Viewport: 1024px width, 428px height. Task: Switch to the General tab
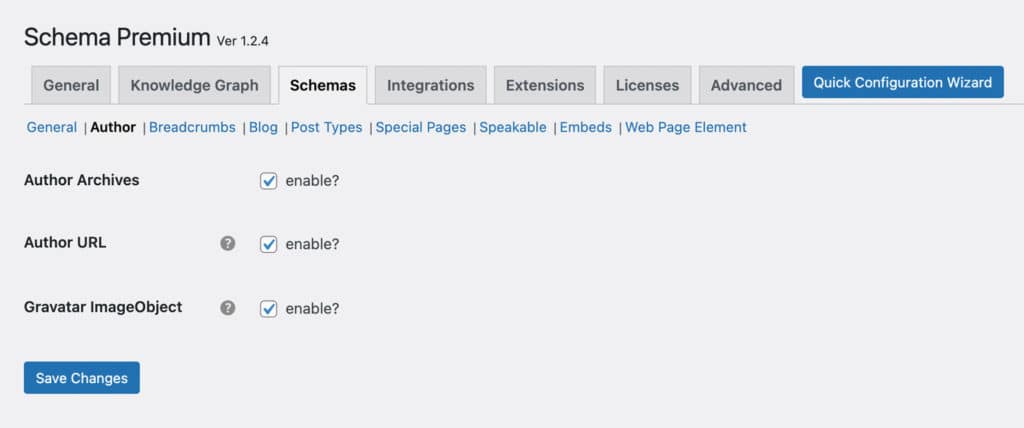pos(71,85)
